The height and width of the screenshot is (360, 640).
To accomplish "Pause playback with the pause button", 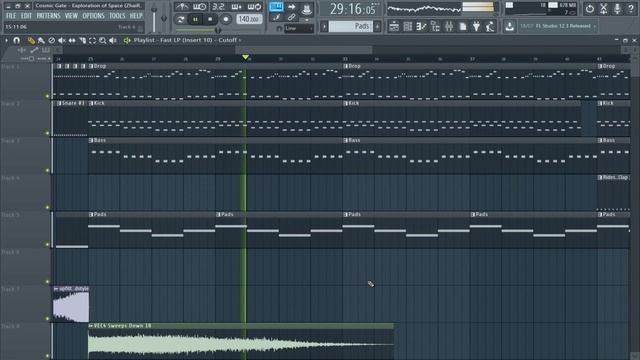I will click(x=196, y=19).
